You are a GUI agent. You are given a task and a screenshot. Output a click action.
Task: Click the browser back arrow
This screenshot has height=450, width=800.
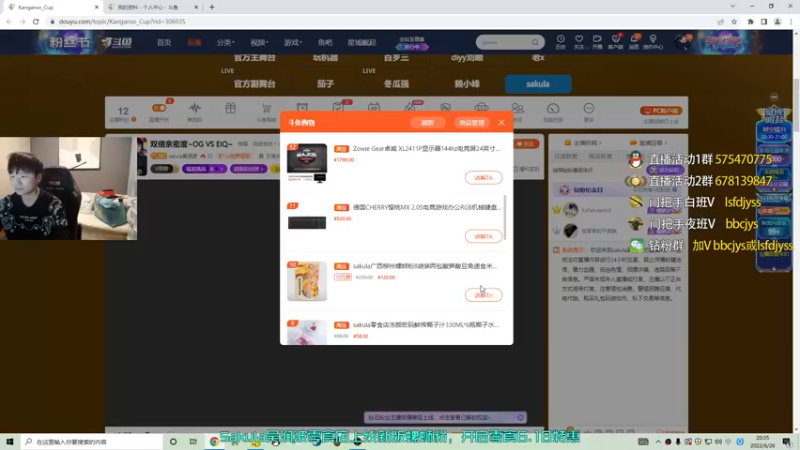pos(9,21)
